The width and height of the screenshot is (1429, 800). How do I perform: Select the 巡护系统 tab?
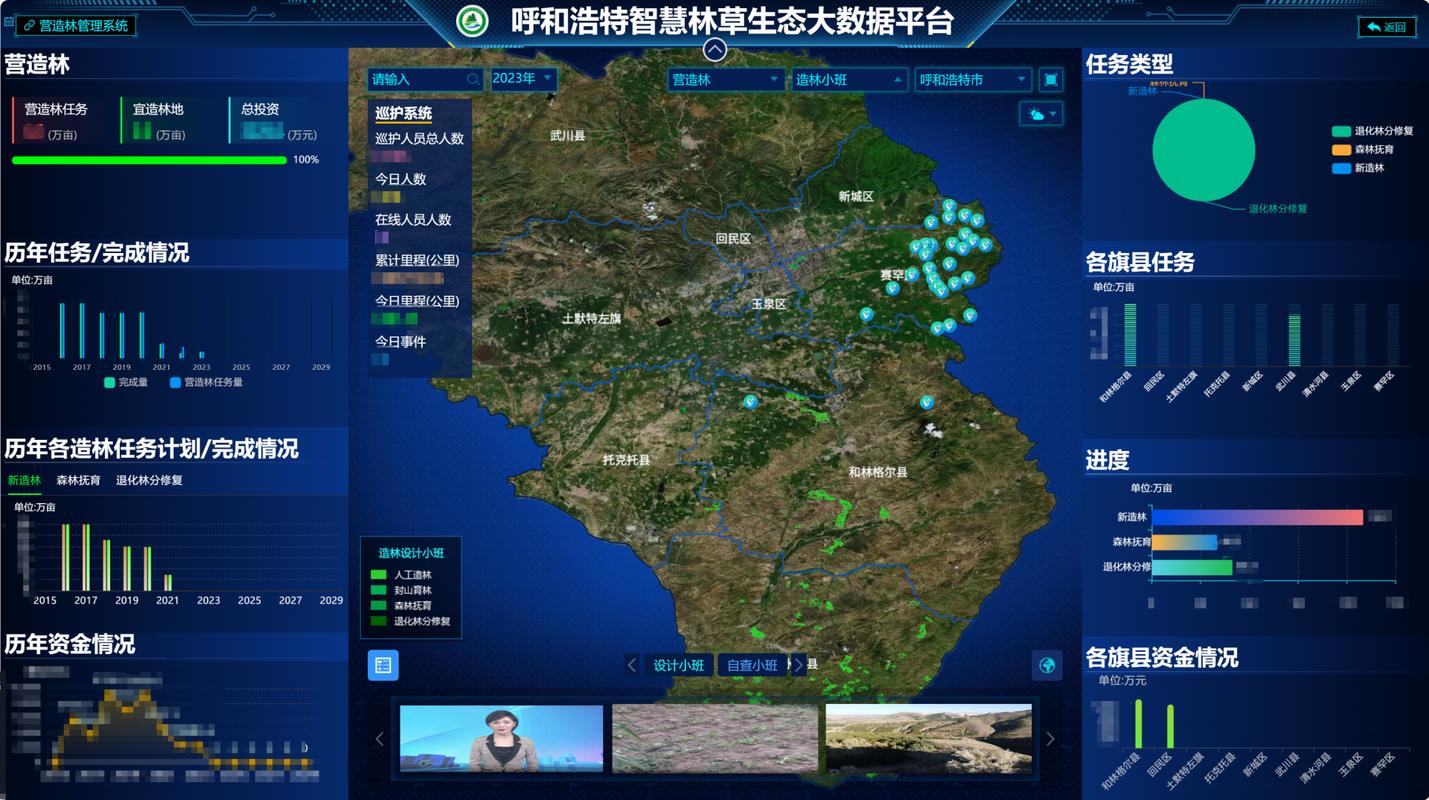tap(404, 113)
